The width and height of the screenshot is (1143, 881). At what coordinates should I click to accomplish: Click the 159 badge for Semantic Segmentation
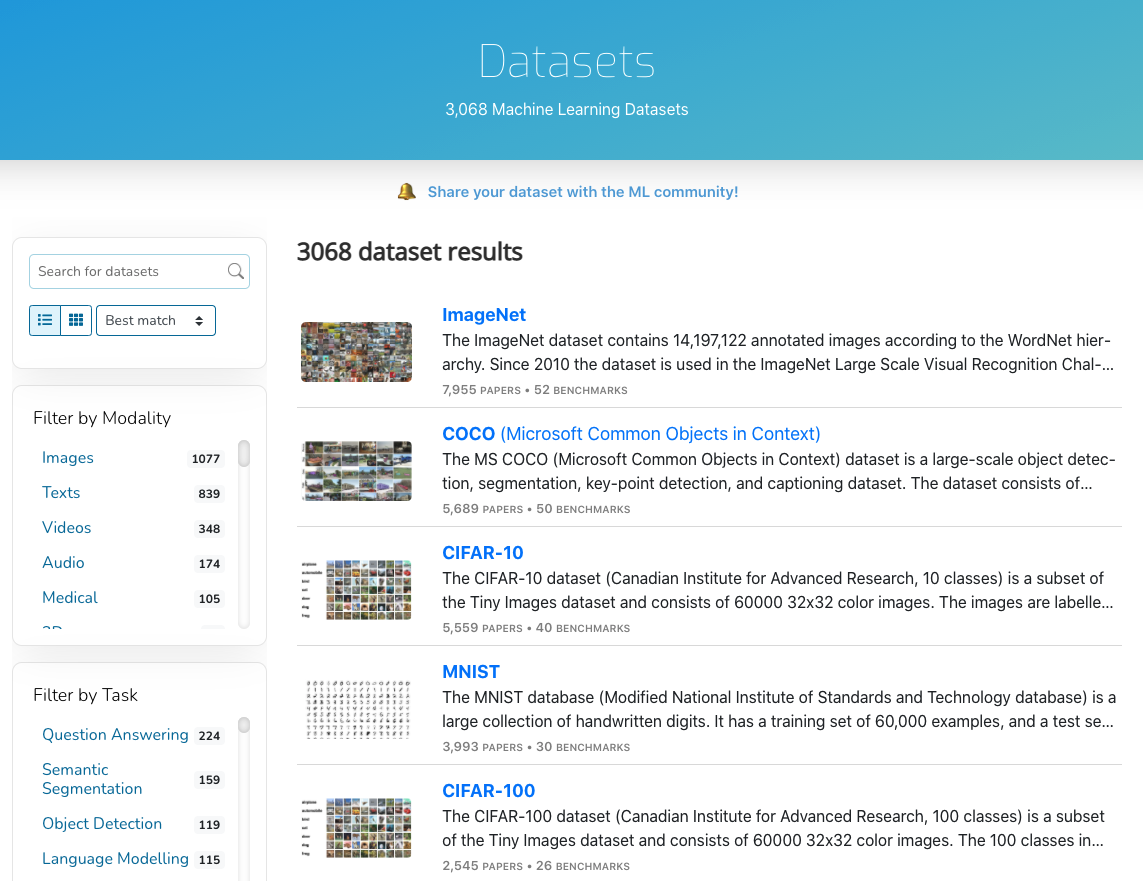(x=209, y=780)
